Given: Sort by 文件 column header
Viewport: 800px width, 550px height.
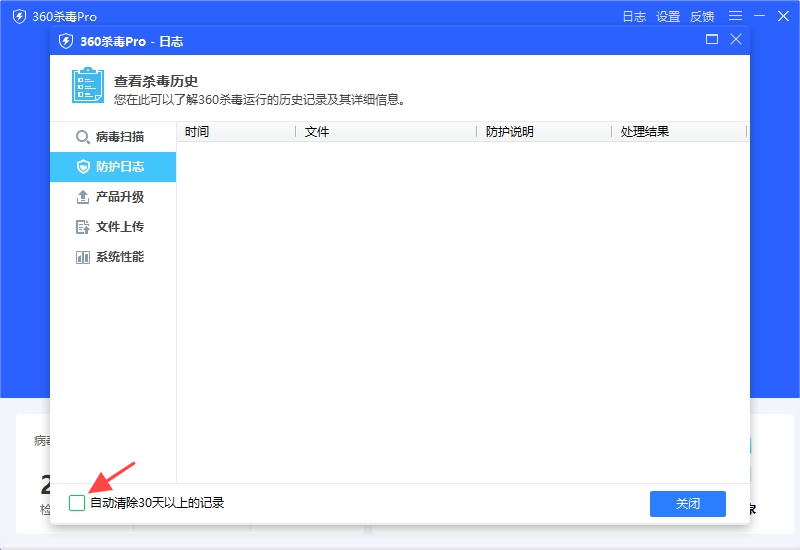Looking at the screenshot, I should pos(386,132).
